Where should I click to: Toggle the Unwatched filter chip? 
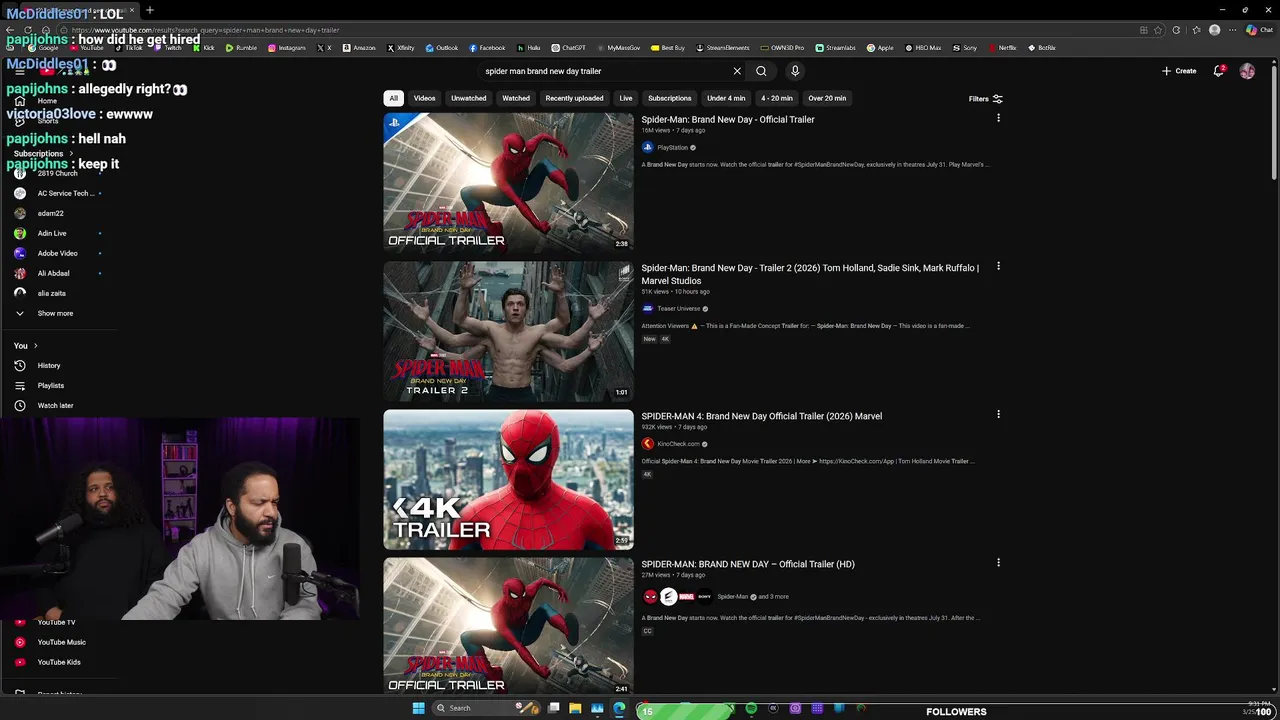[468, 98]
